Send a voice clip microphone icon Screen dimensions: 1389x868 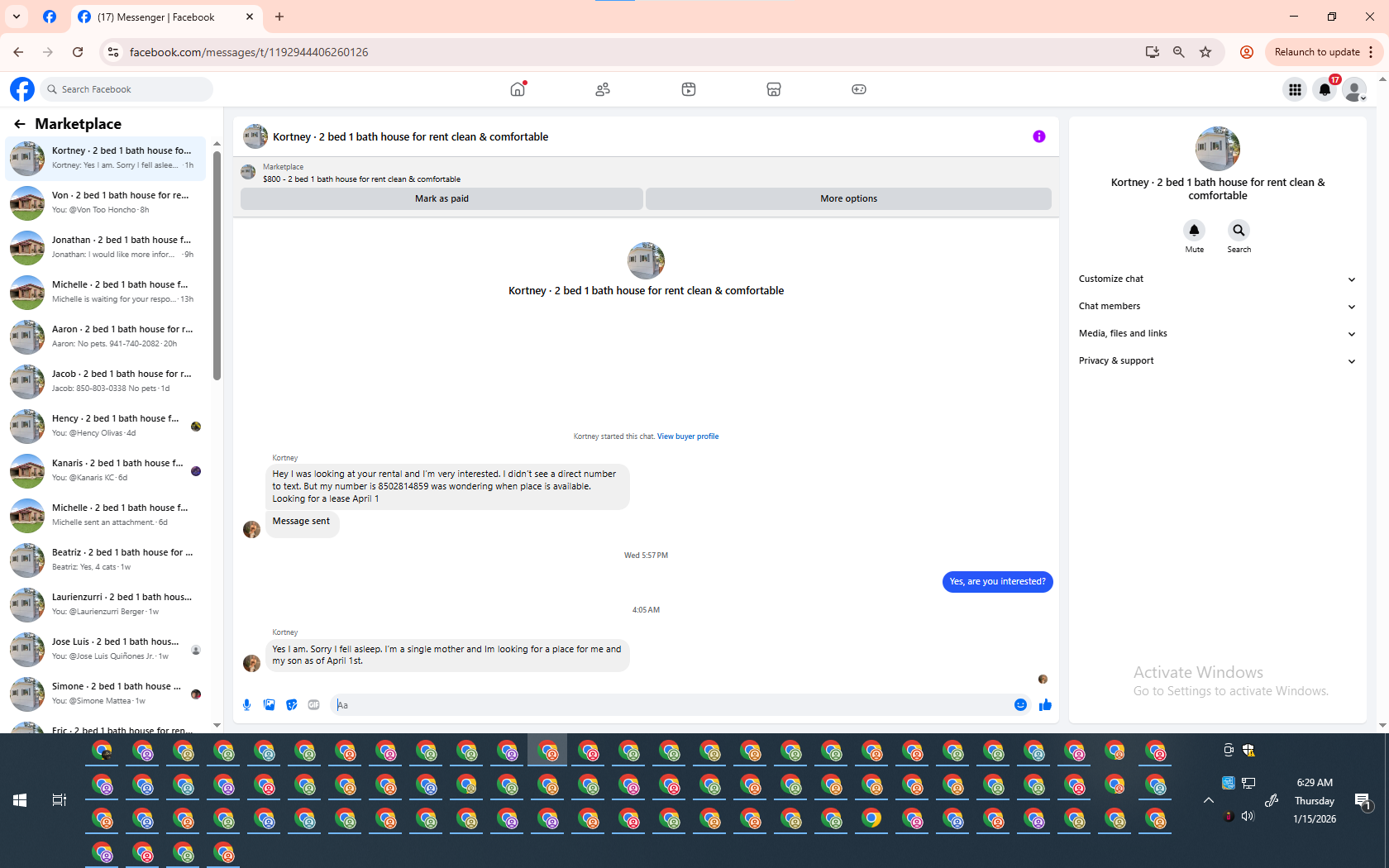tap(246, 705)
